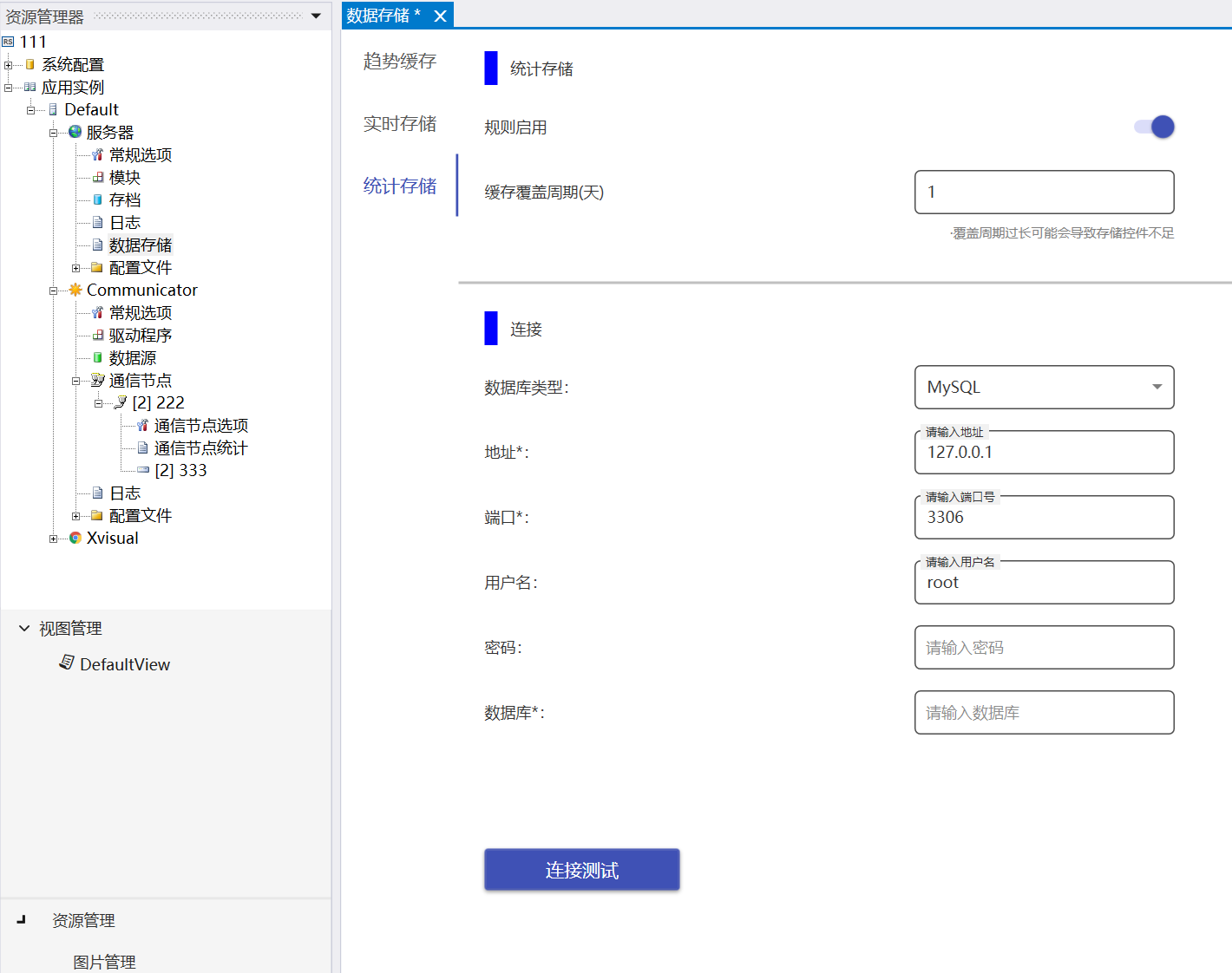
Task: Collapse the [2] 222 tree node
Action: [98, 403]
